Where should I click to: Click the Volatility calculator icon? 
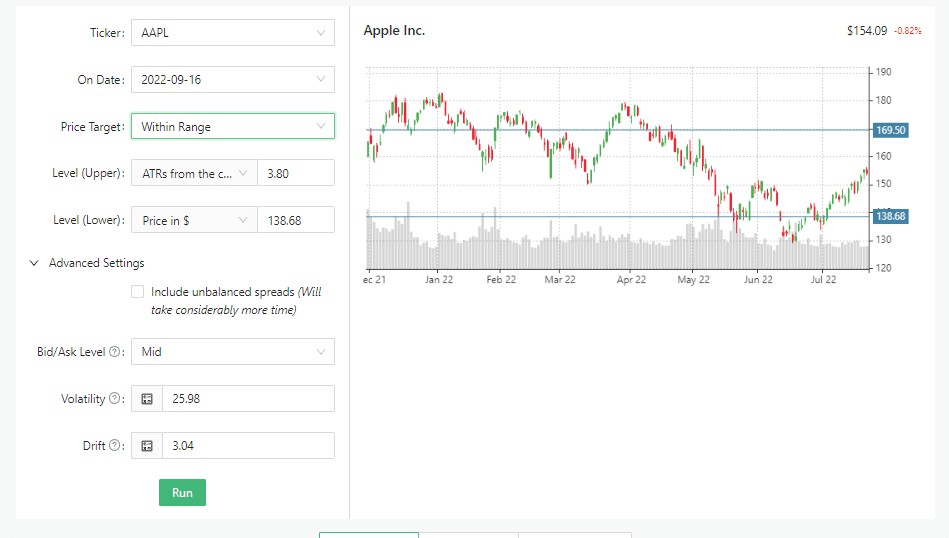click(x=147, y=399)
